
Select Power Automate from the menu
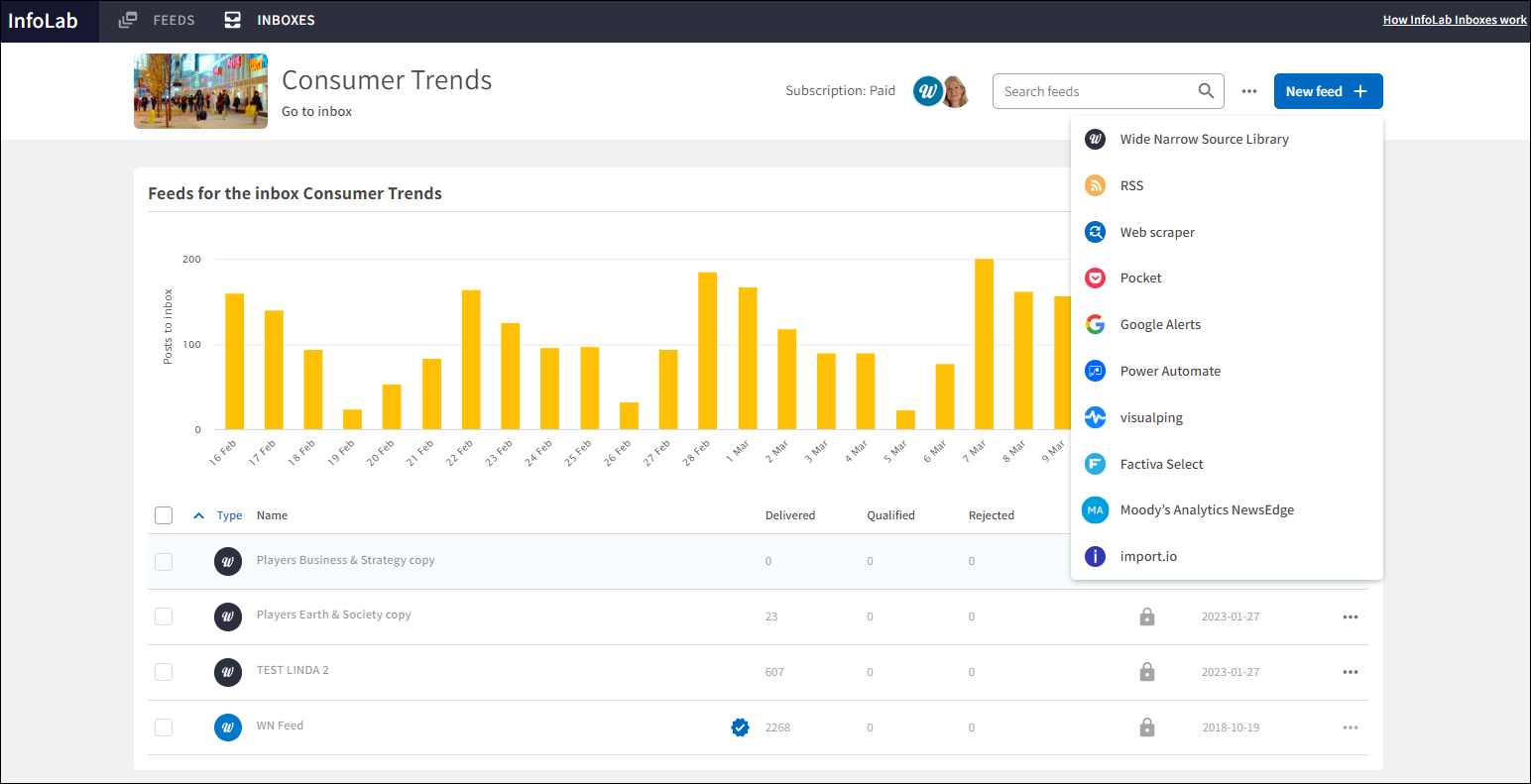tap(1170, 372)
